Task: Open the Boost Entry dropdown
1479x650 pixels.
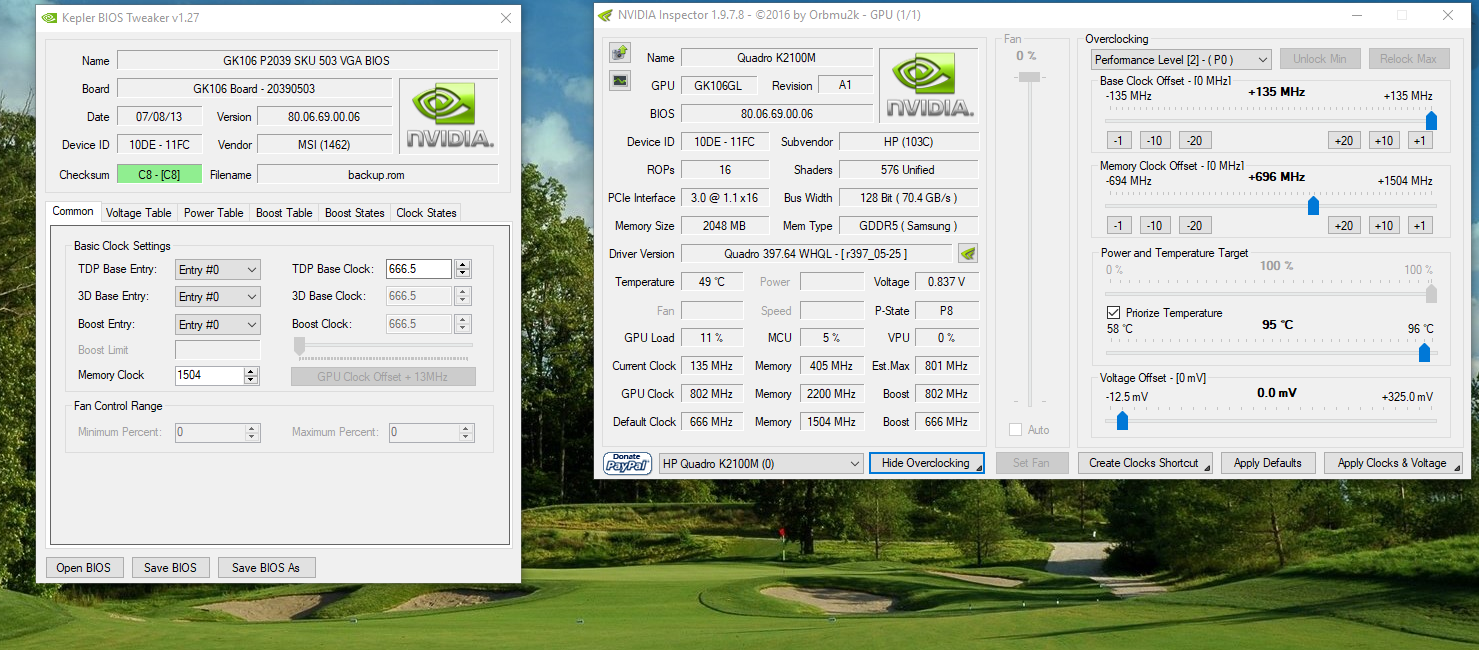Action: 218,325
